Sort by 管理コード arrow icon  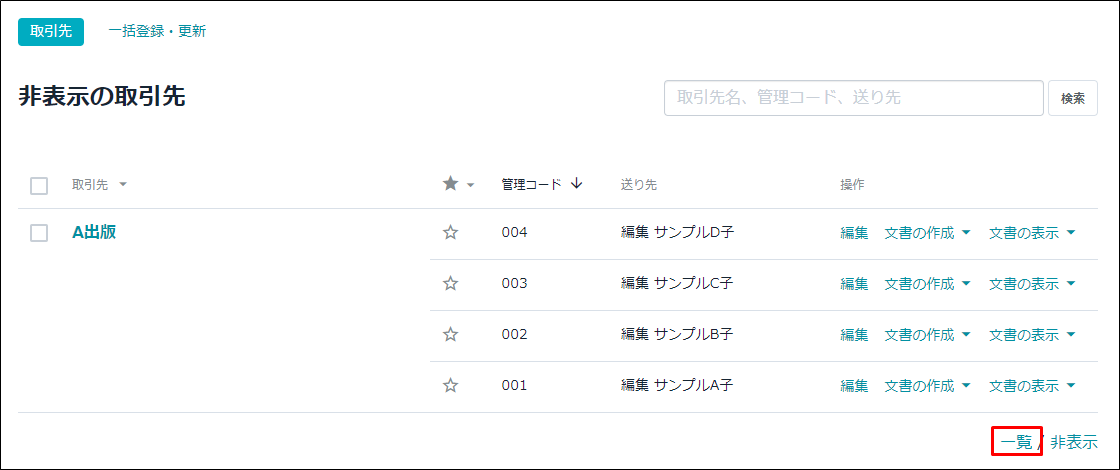576,184
